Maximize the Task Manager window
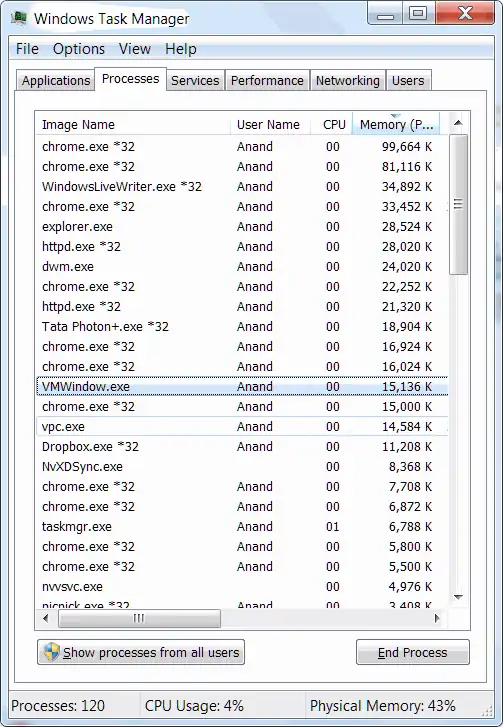Image resolution: width=503 pixels, height=727 pixels. point(418,14)
